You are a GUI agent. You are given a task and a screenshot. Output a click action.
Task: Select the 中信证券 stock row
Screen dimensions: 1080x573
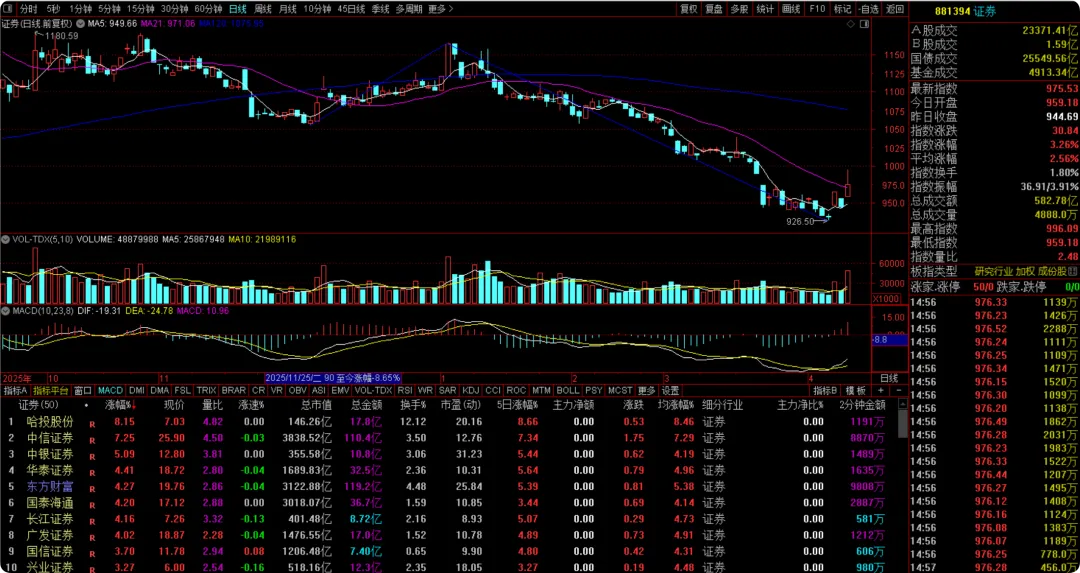[x=448, y=438]
